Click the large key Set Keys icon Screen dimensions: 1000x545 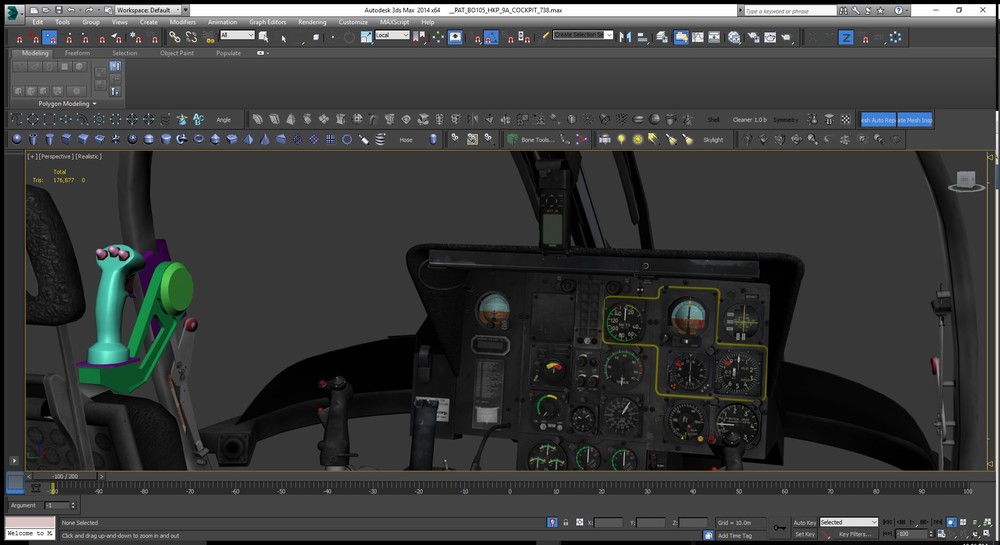click(x=779, y=526)
